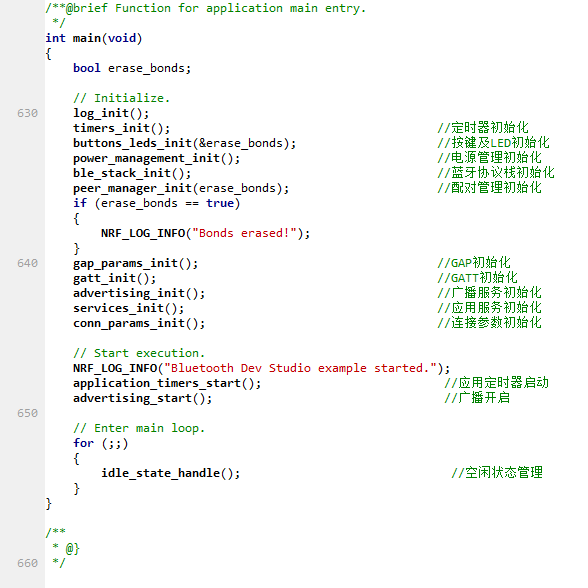588x588 pixels.
Task: Click the '//广播开启' comment
Action: tap(477, 398)
